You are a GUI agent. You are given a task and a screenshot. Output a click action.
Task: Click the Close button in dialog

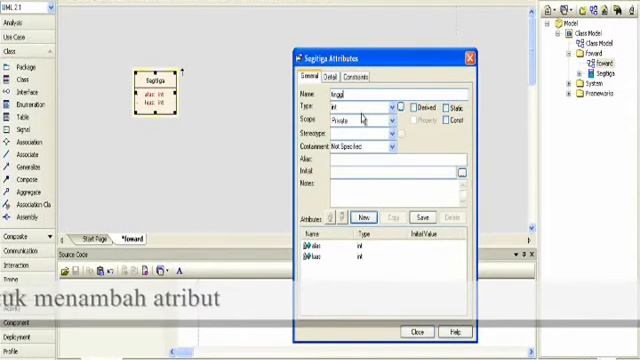pos(417,332)
